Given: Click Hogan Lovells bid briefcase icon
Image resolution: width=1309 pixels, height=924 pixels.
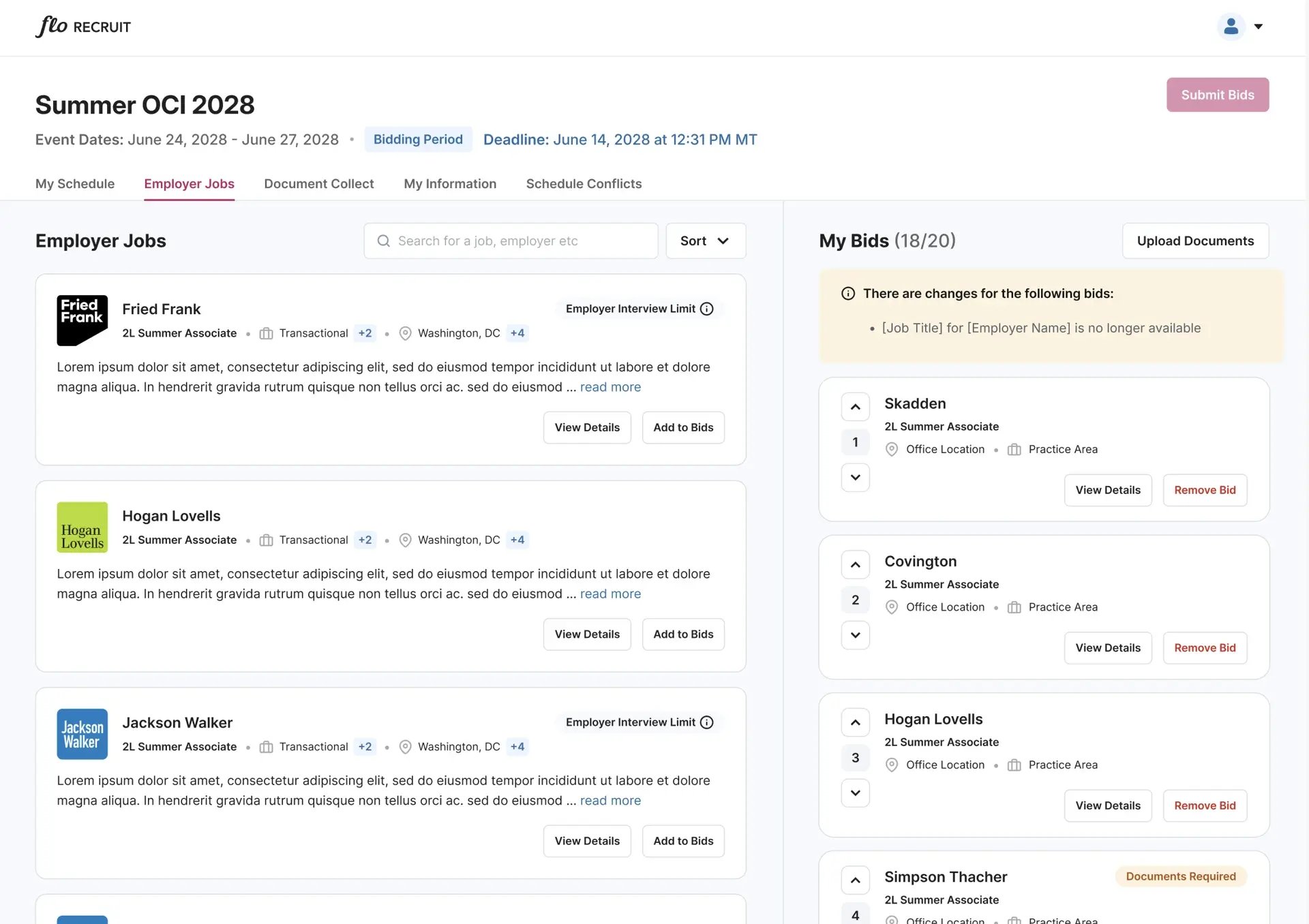Looking at the screenshot, I should pos(1014,765).
